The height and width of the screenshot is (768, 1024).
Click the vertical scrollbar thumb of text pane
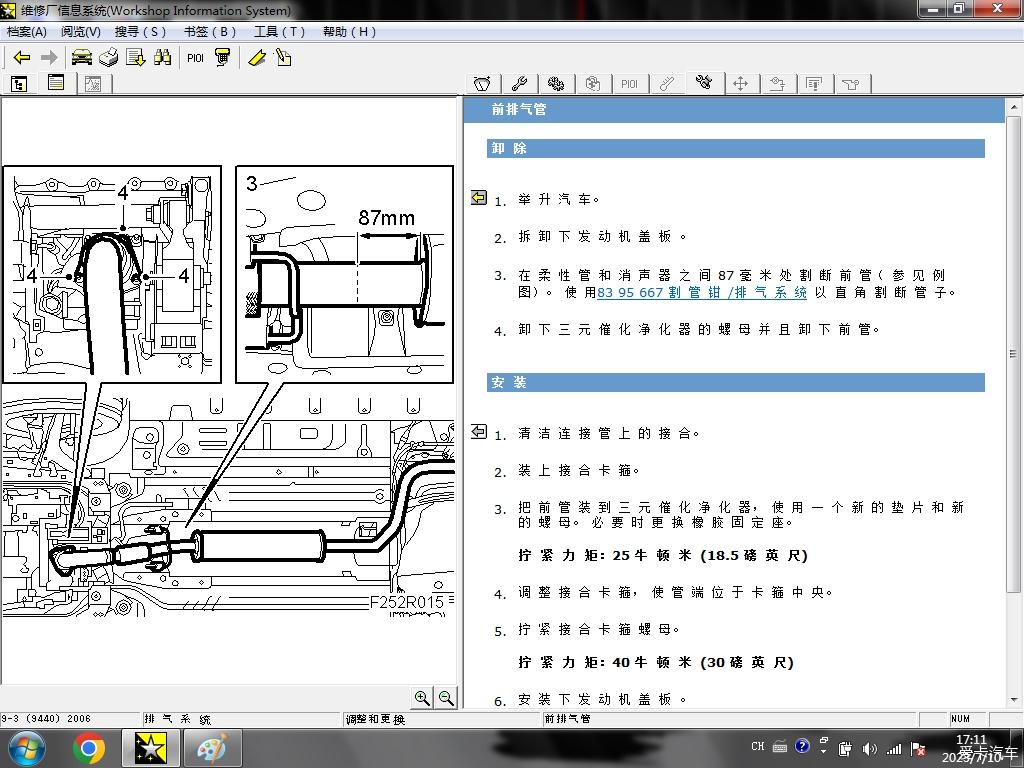point(1013,354)
